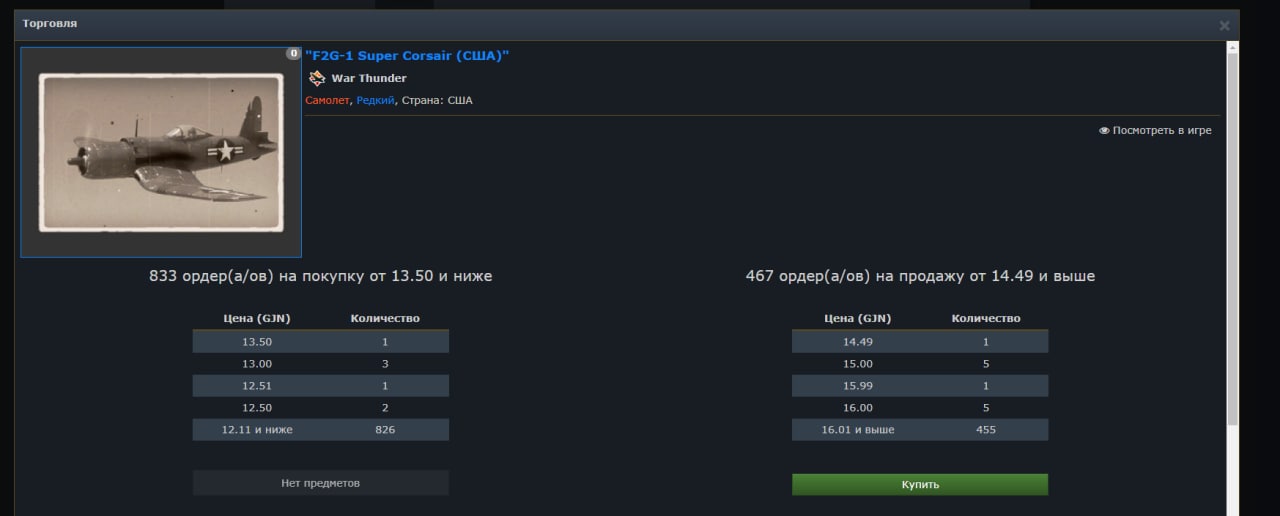Select the 16.00 sell order price
The height and width of the screenshot is (516, 1280).
click(x=857, y=408)
